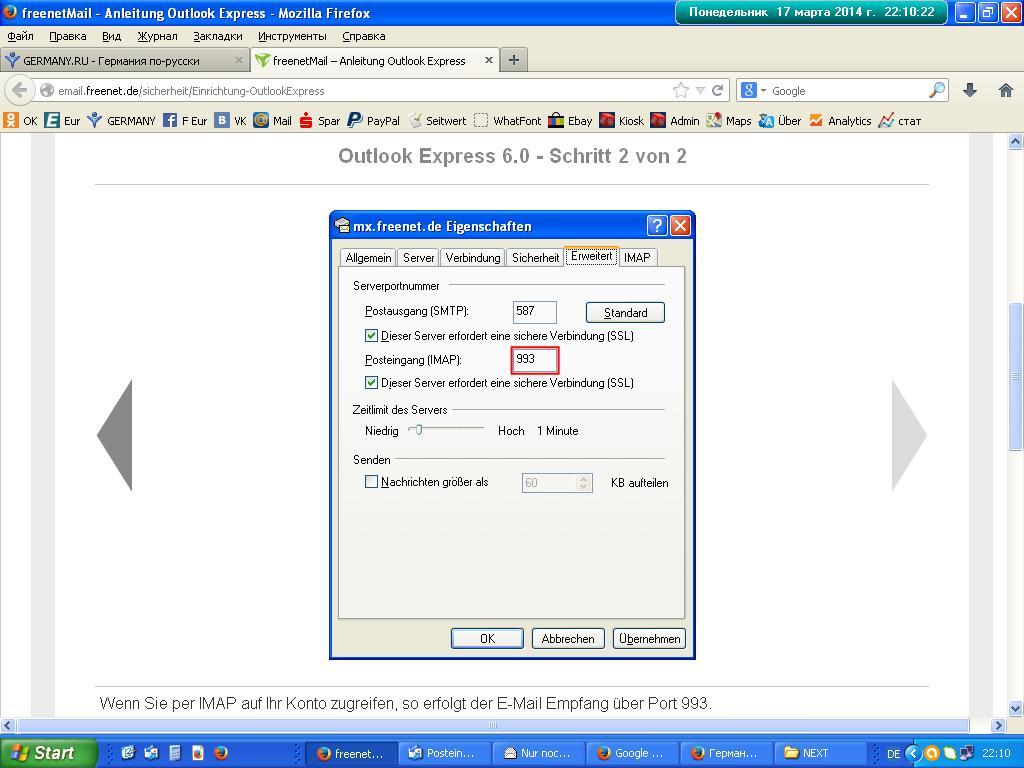Open the Файл menu
Viewport: 1024px width, 768px height.
click(20, 36)
